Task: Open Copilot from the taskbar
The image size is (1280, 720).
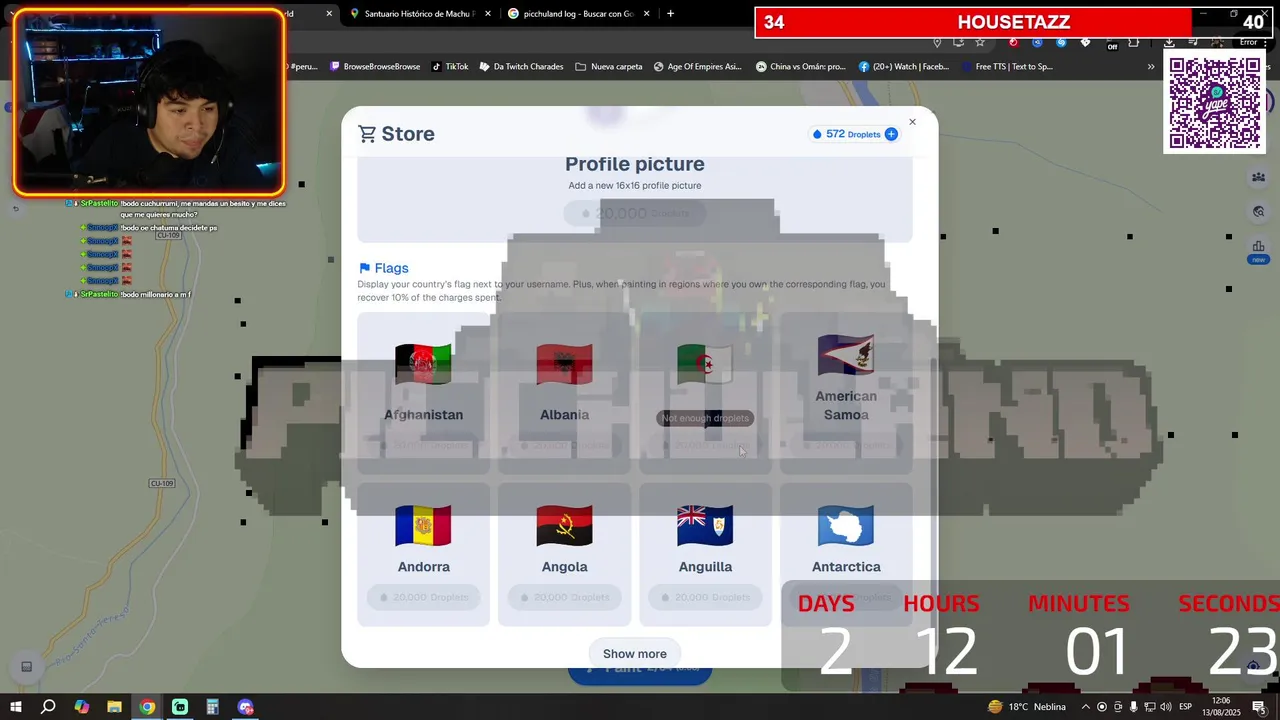Action: click(x=81, y=707)
